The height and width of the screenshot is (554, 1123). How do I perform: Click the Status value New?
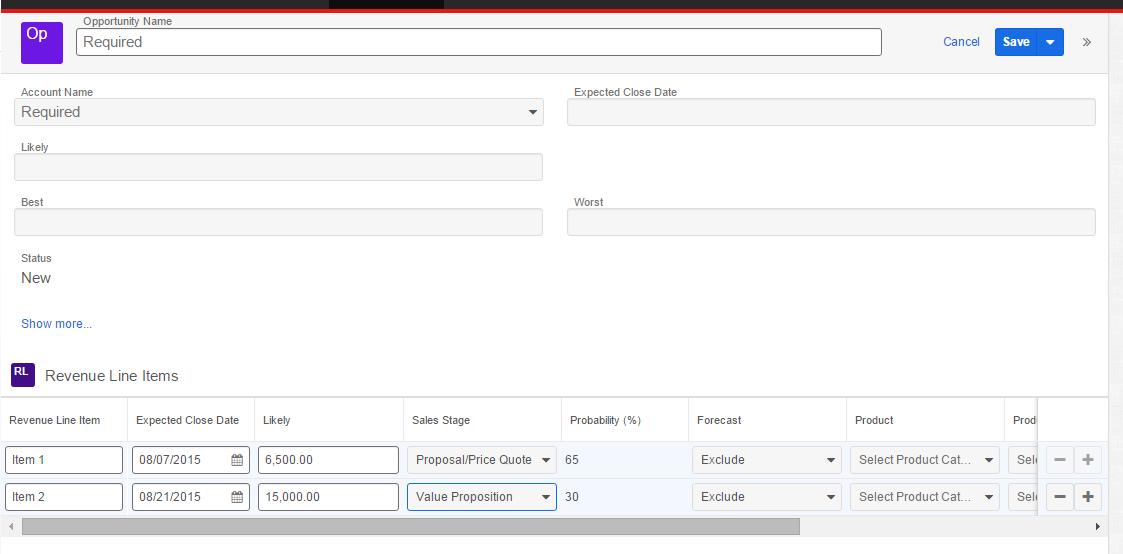[36, 278]
